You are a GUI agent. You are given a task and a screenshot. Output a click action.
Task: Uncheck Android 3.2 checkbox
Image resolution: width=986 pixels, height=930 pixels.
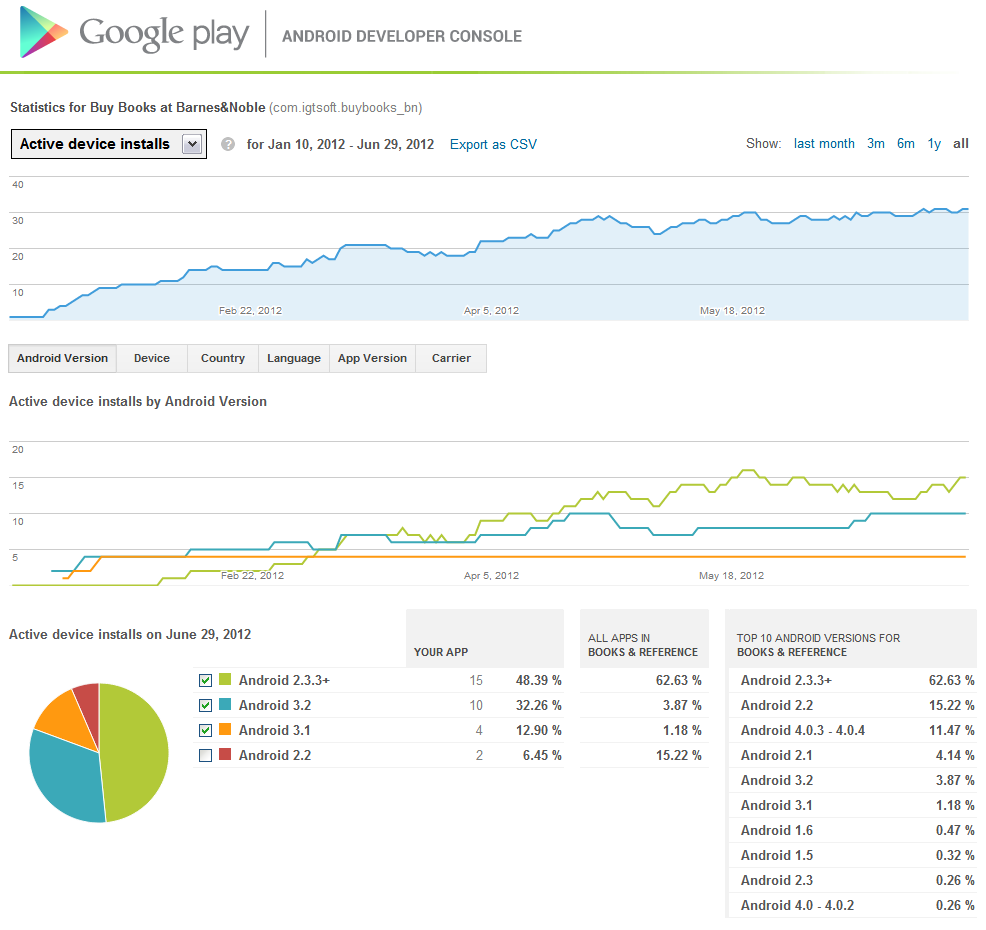(x=205, y=706)
